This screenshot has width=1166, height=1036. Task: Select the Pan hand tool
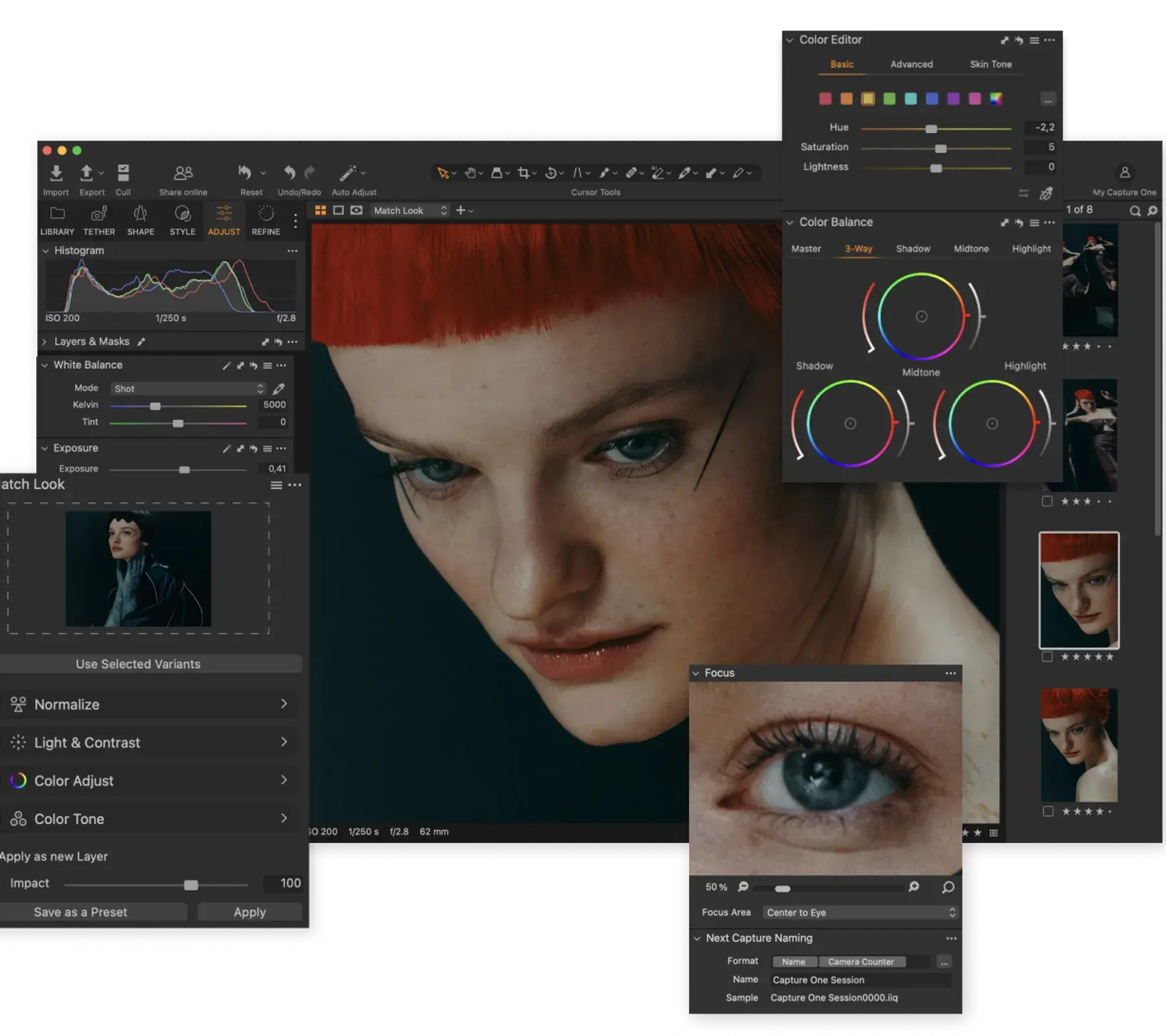470,173
